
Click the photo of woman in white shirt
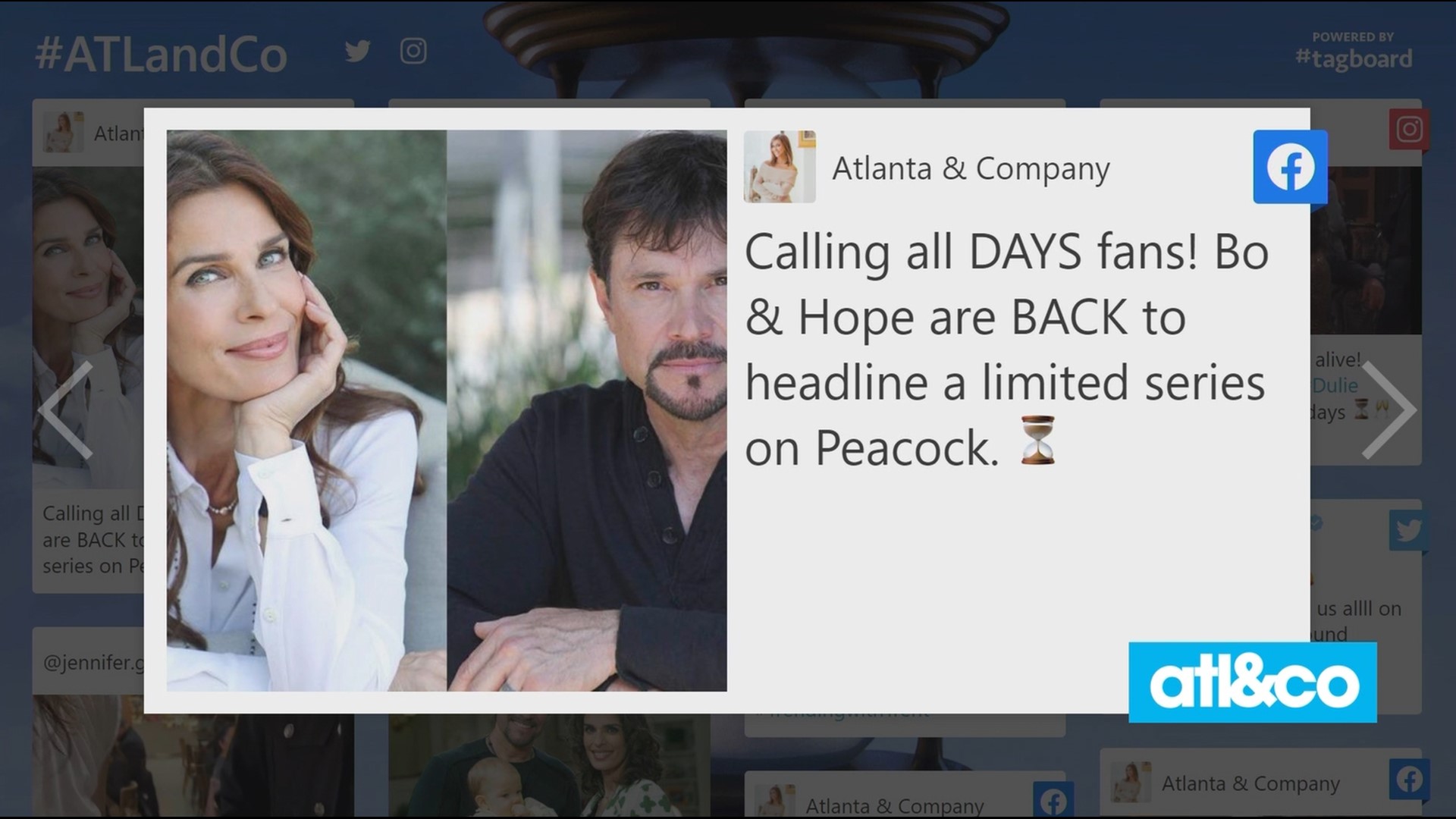306,410
